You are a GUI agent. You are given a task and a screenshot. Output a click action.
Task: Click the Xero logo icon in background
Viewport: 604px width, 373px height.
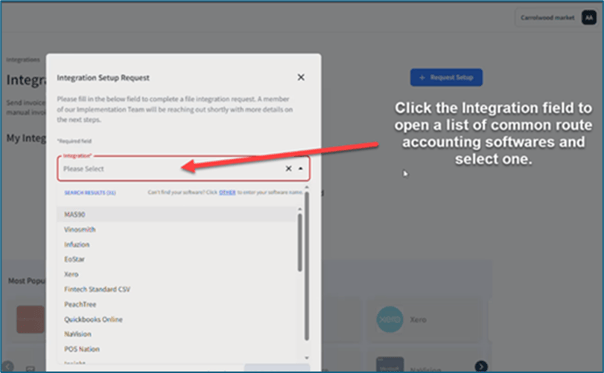coord(390,319)
